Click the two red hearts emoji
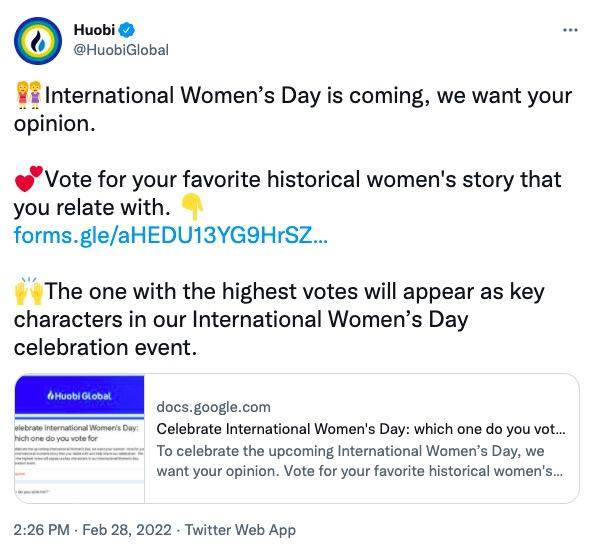Viewport: 592px width, 550px height. coord(29,179)
